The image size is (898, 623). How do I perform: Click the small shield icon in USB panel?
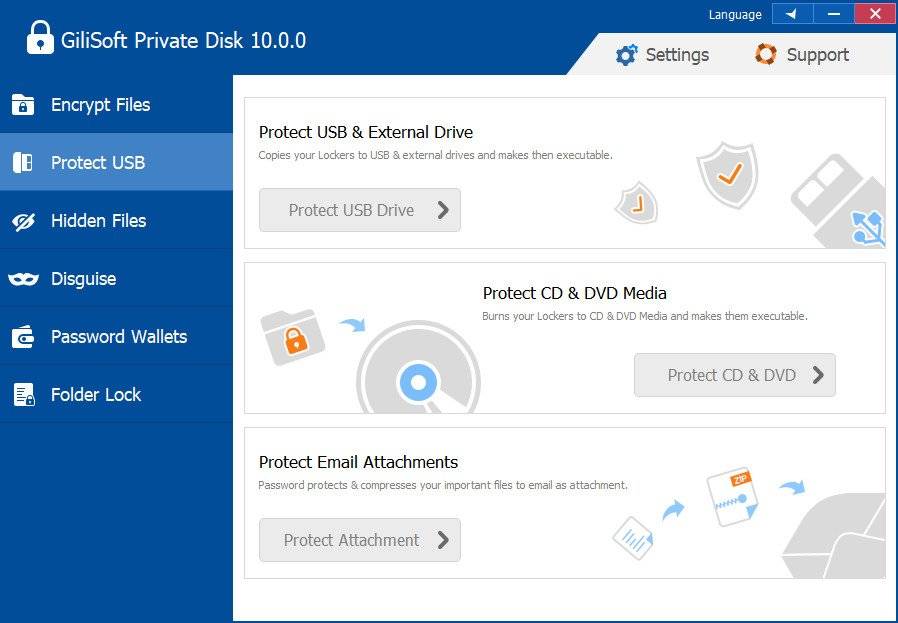(636, 203)
